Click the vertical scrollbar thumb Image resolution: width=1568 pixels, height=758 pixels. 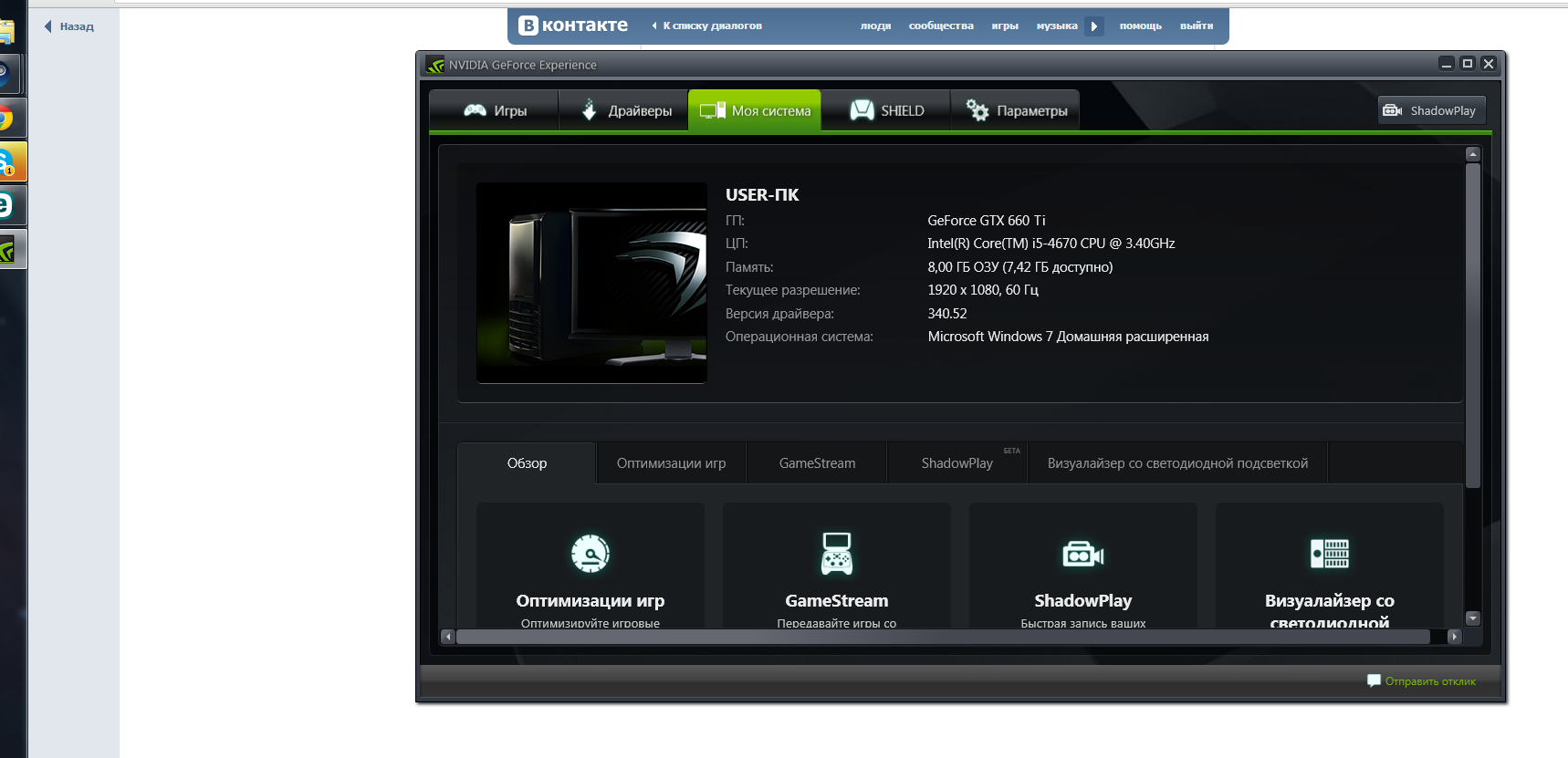click(1472, 326)
